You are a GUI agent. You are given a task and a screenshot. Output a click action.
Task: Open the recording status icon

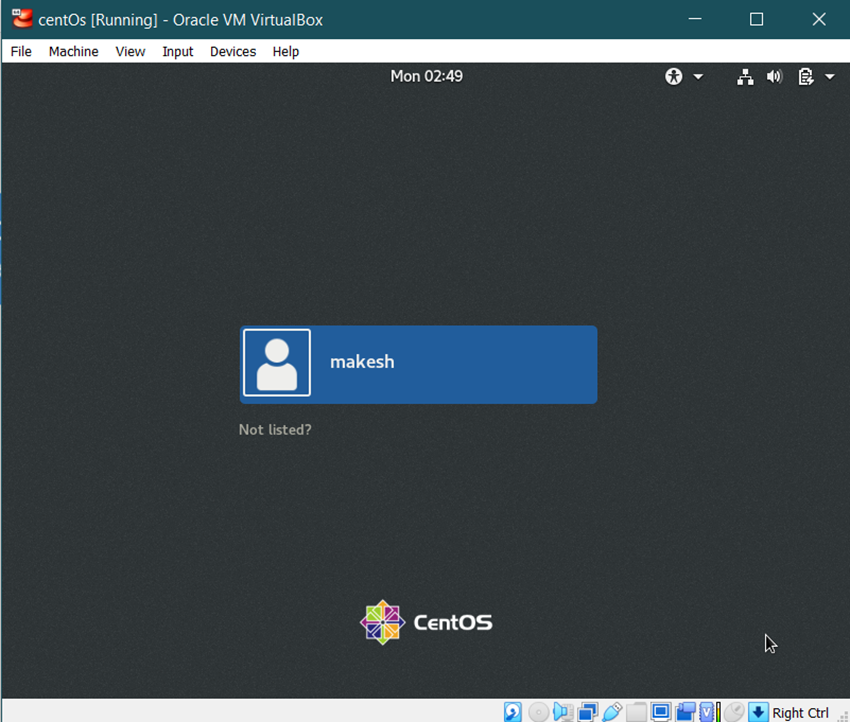[x=685, y=712]
